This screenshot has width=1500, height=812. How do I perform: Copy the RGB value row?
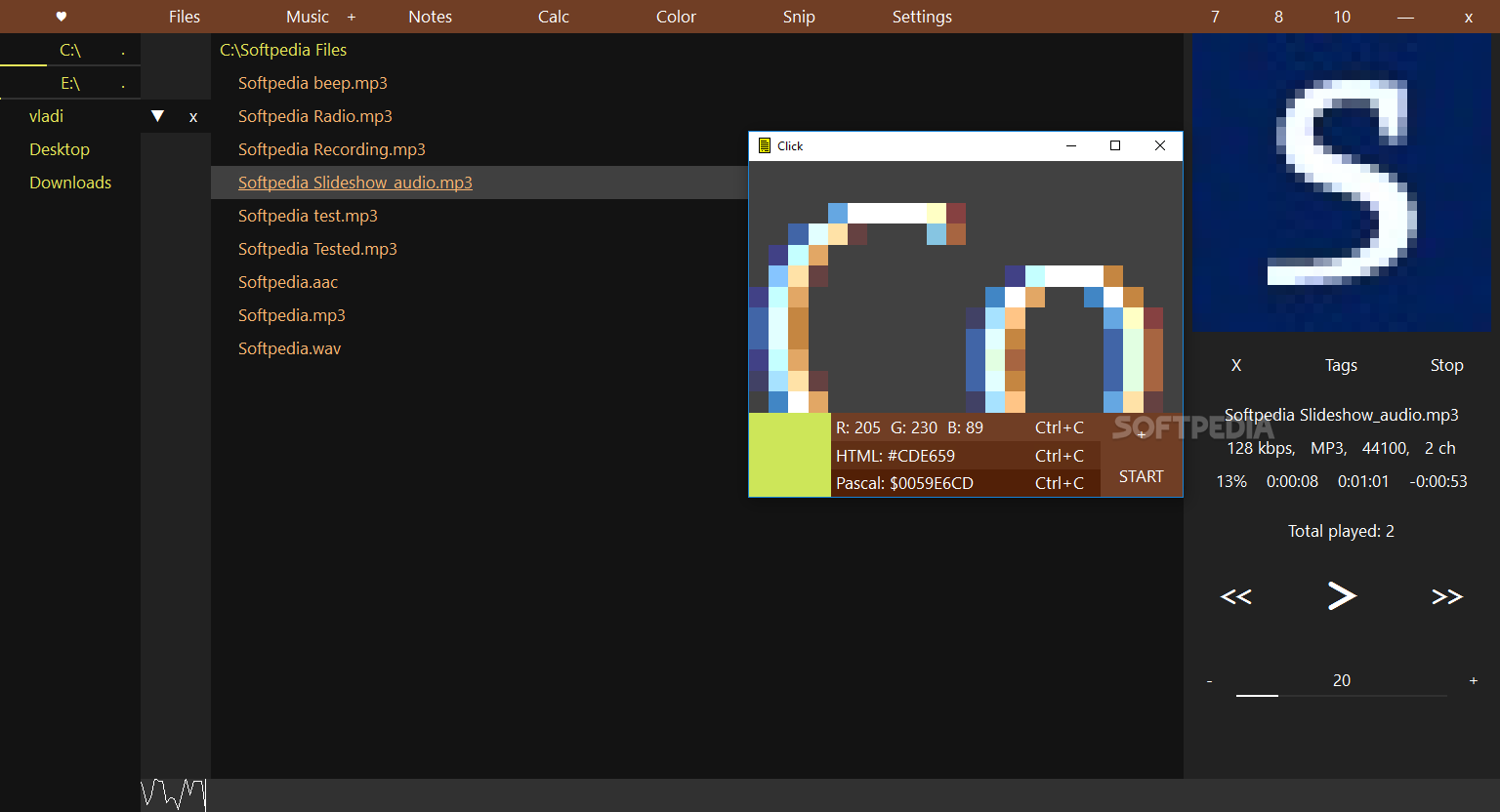(x=966, y=427)
